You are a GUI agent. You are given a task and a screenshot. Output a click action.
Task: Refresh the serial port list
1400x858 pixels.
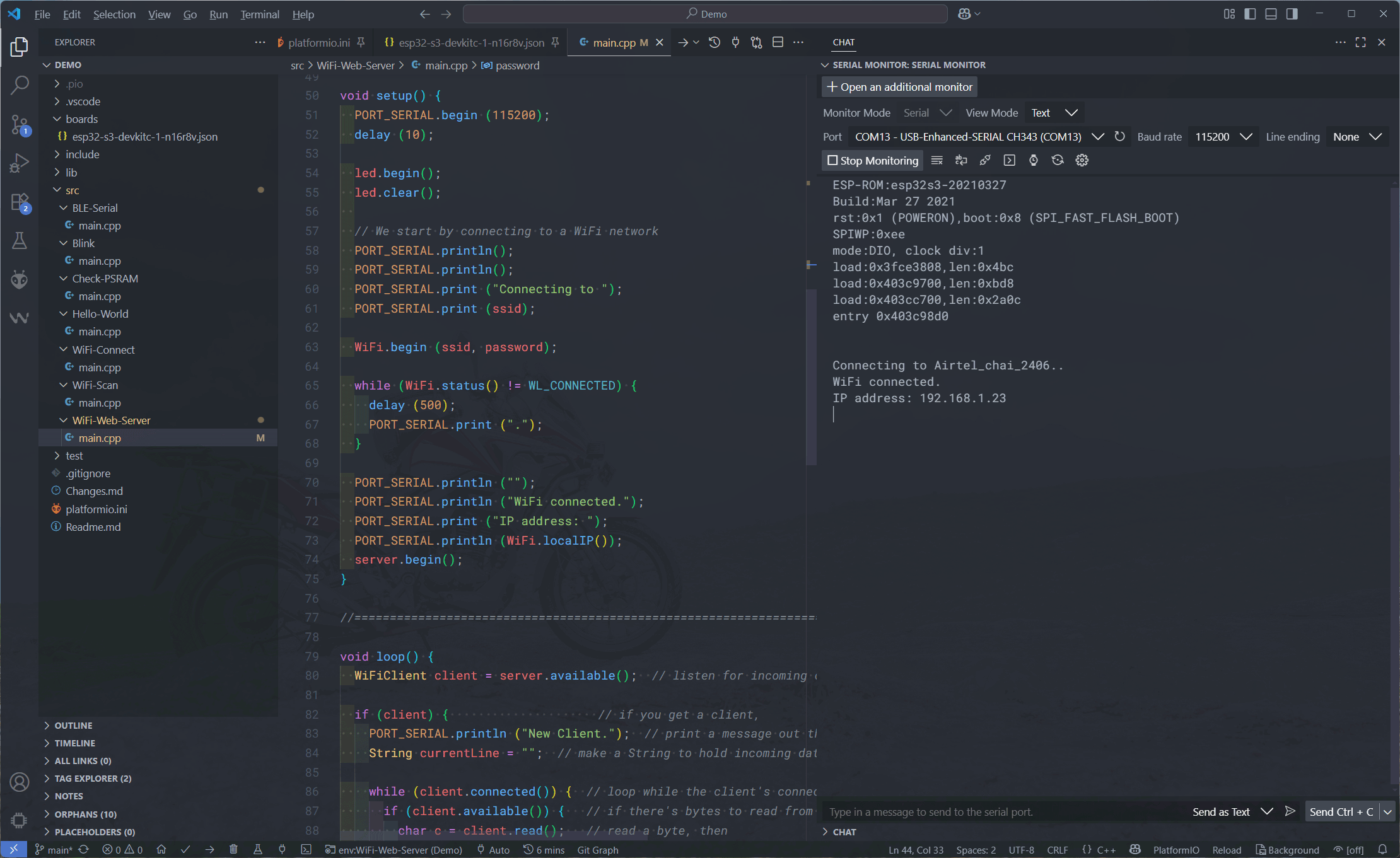click(1119, 137)
